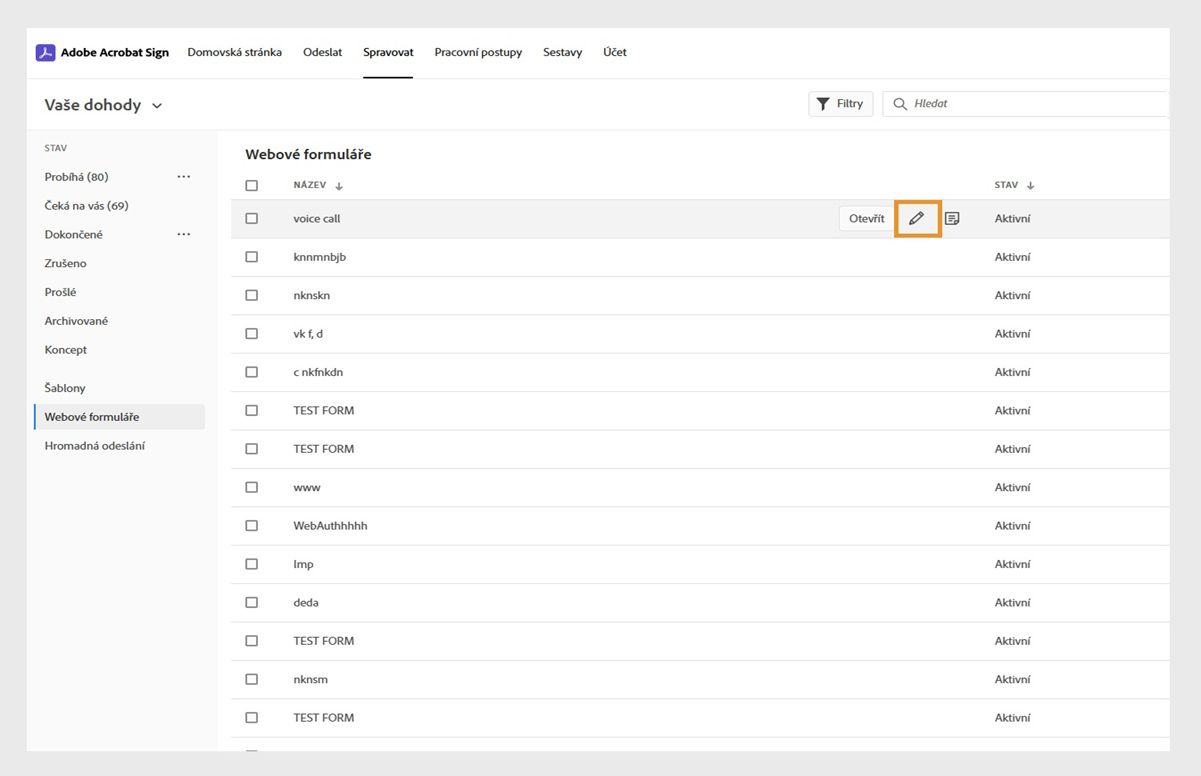Click the pencil edit icon for voice call
Screen dimensions: 1201x776
point(917,218)
